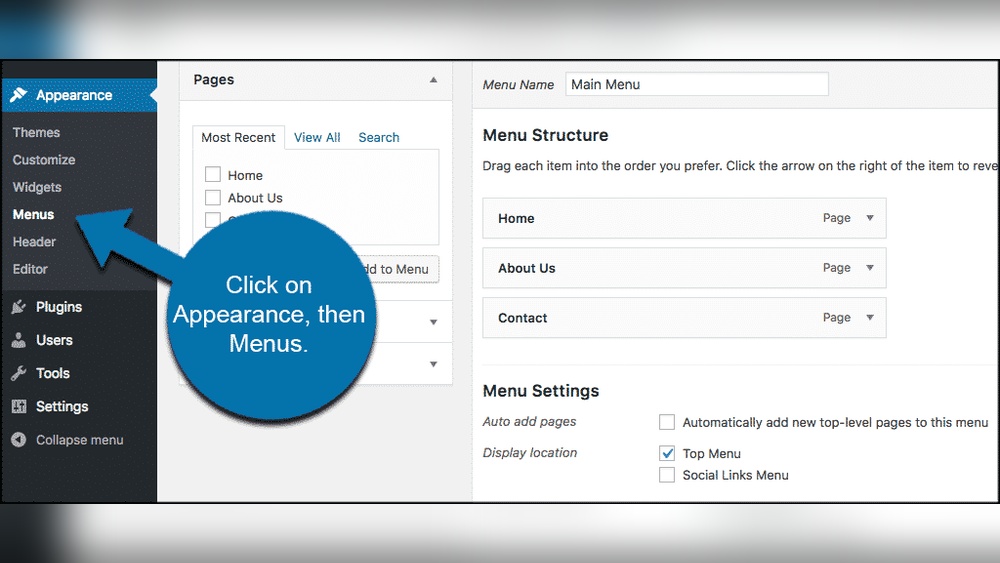This screenshot has width=1000, height=563.
Task: Expand the About Us menu item arrow
Action: (x=869, y=268)
